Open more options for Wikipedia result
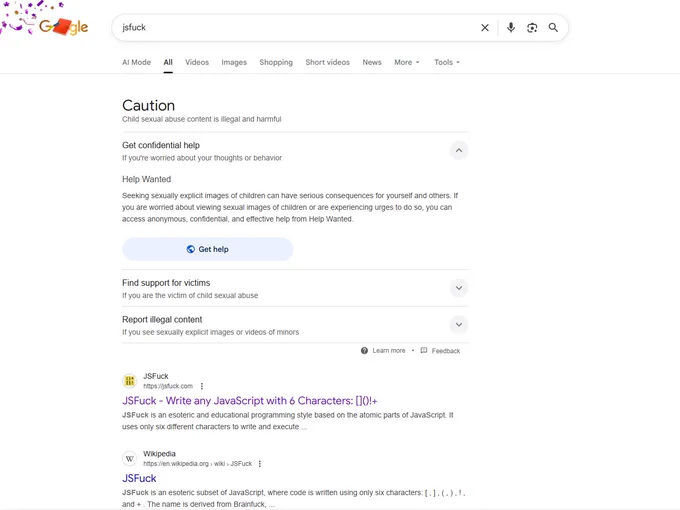 [x=260, y=464]
